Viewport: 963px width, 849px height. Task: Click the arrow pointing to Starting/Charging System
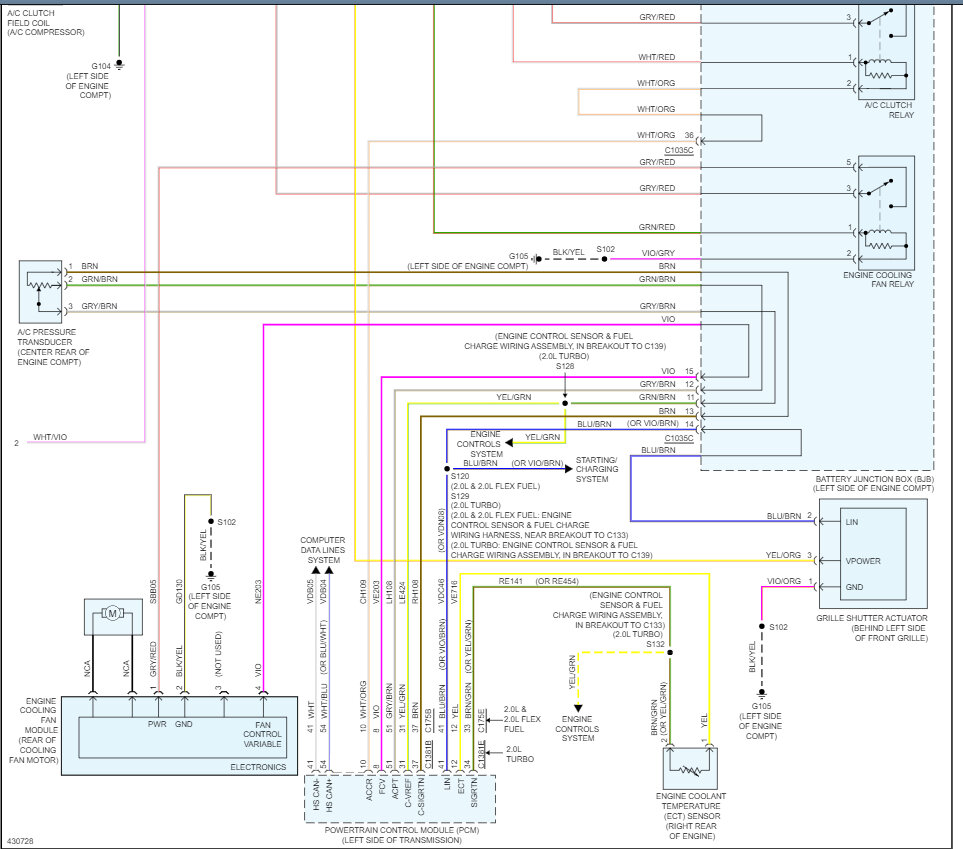(x=569, y=469)
